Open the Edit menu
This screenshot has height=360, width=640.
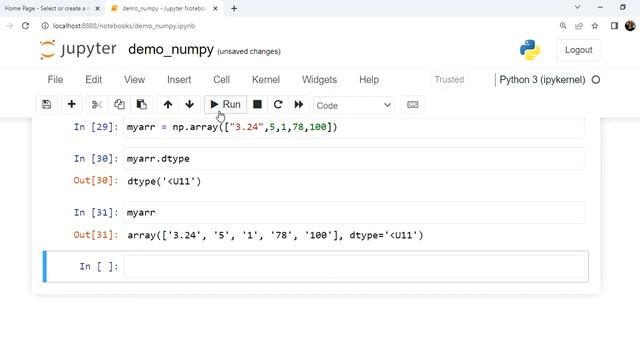(93, 80)
